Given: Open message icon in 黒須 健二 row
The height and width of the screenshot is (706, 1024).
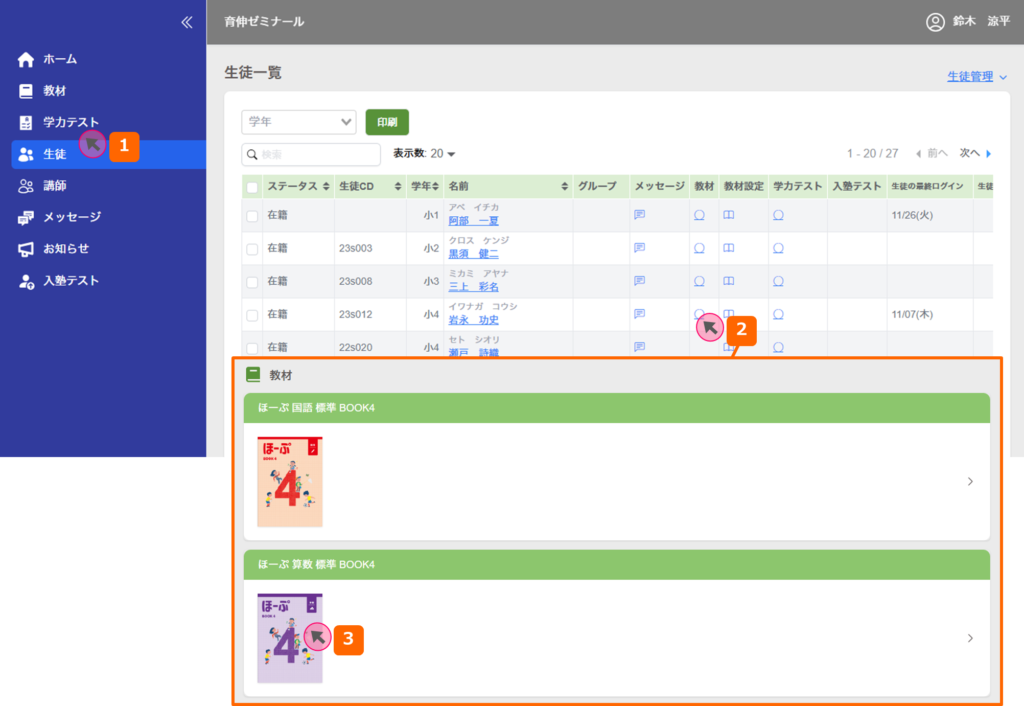Looking at the screenshot, I should [639, 248].
